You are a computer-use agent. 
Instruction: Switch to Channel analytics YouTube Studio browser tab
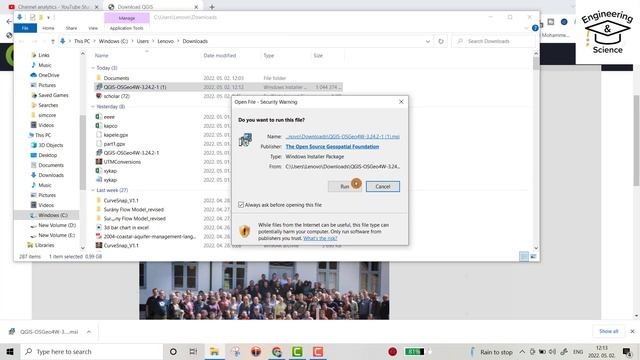tap(53, 7)
